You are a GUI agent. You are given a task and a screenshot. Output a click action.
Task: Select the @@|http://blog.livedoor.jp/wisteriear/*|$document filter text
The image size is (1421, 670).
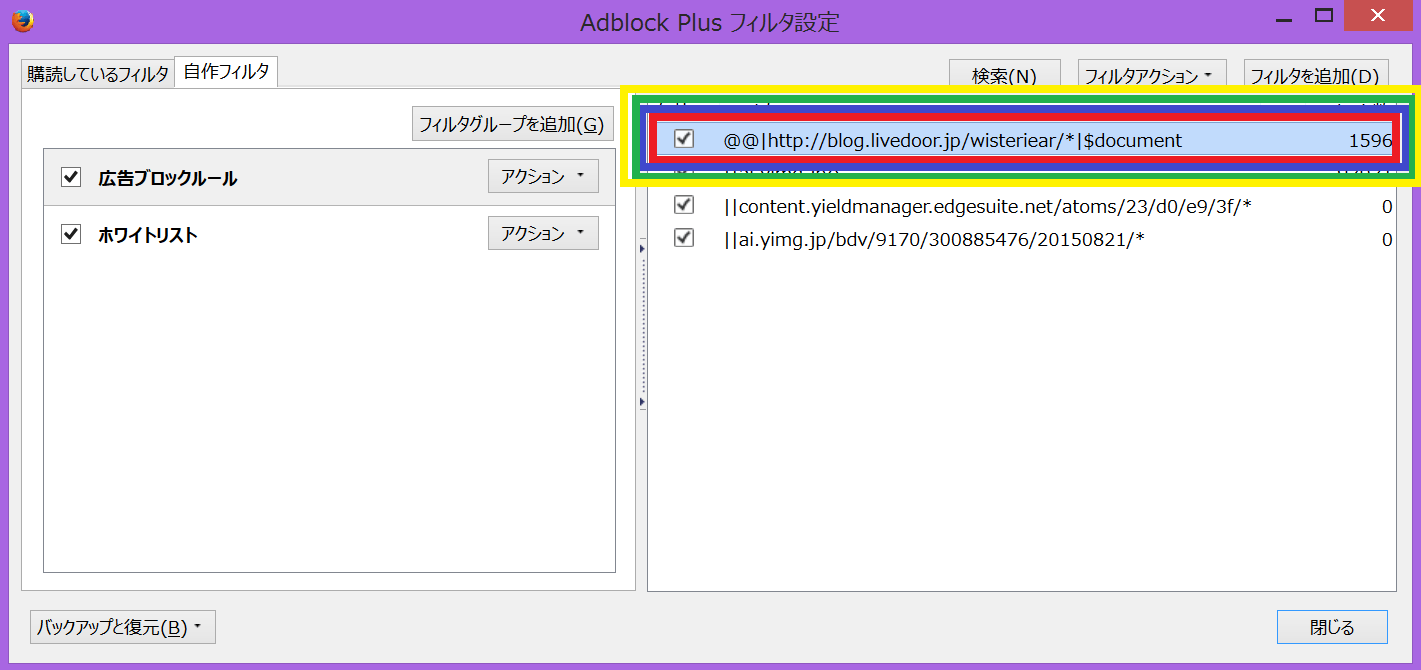pyautogui.click(x=953, y=141)
